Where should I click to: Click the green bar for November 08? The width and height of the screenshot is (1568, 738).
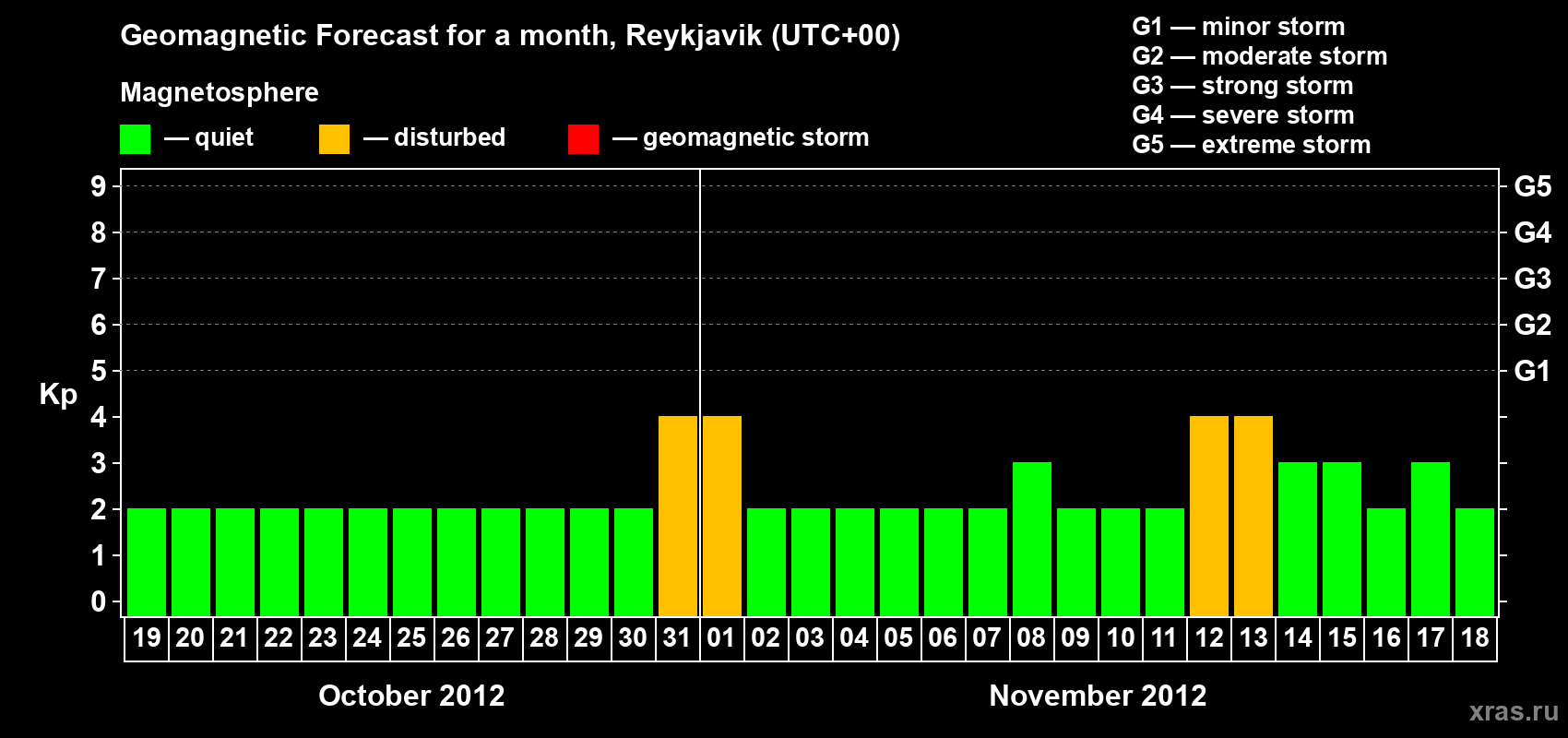click(x=1032, y=539)
